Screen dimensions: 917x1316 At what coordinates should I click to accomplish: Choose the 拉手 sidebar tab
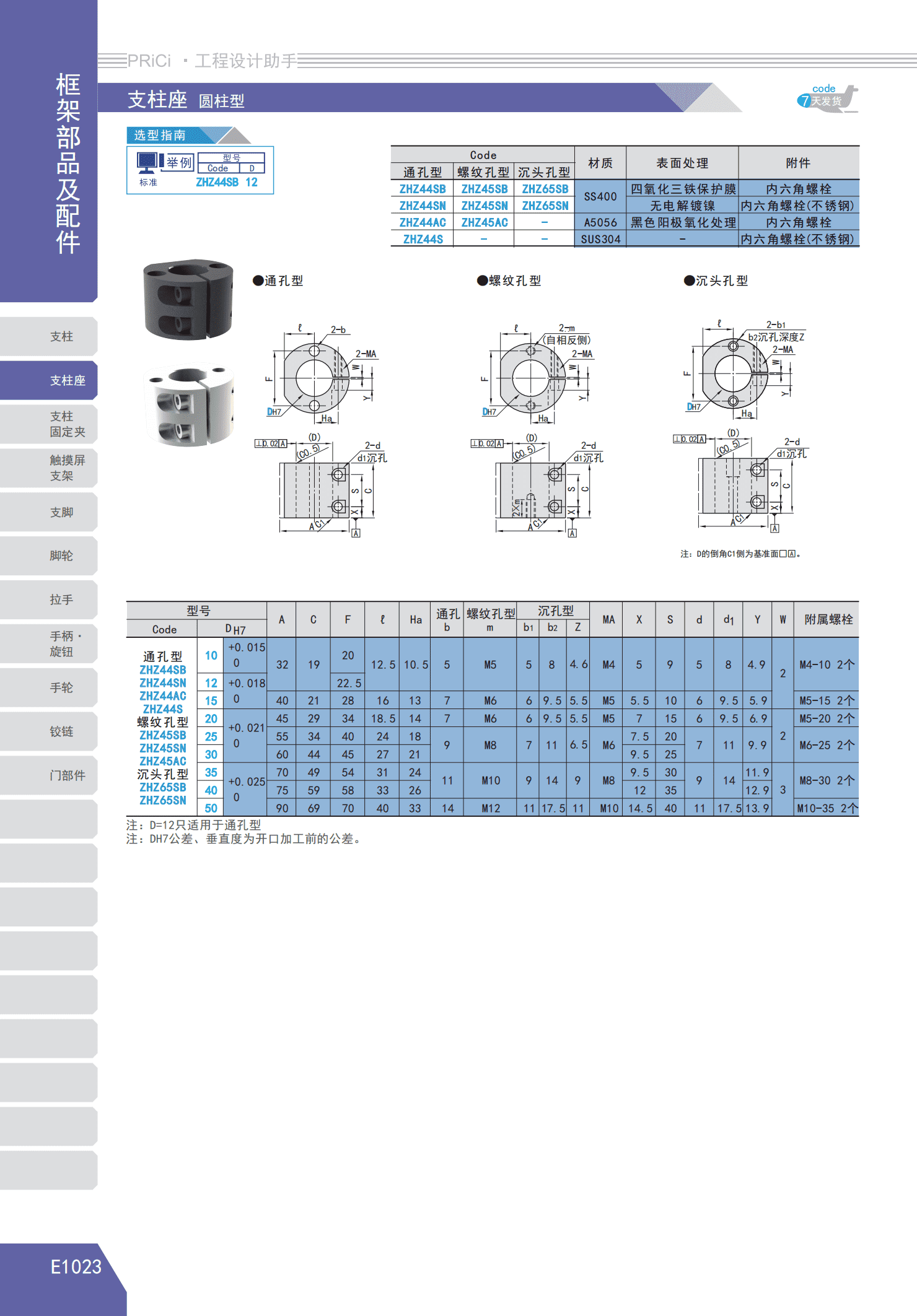(x=48, y=599)
